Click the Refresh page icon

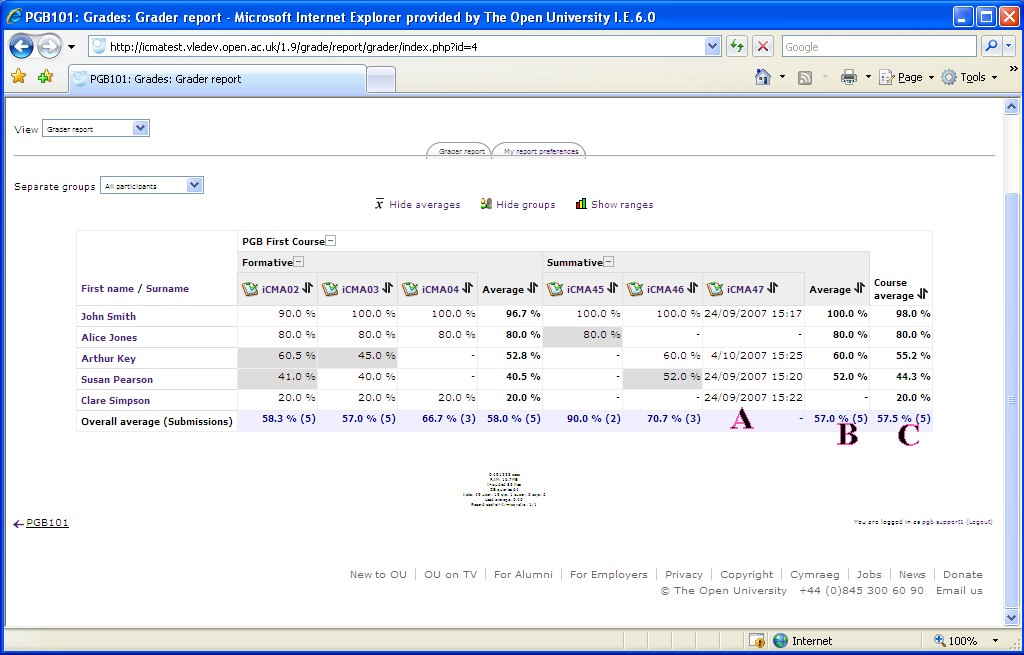pyautogui.click(x=737, y=46)
